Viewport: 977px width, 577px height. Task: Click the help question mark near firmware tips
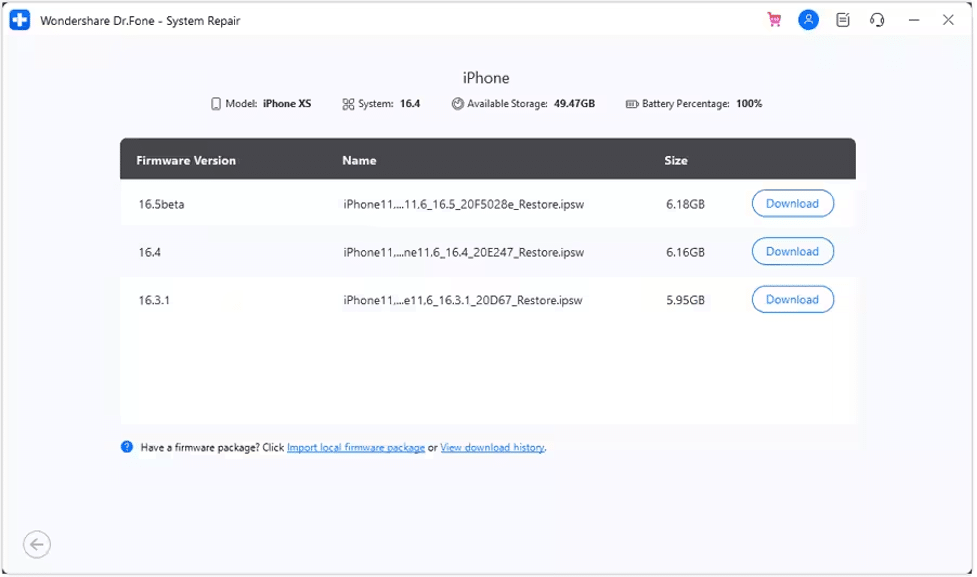point(126,446)
